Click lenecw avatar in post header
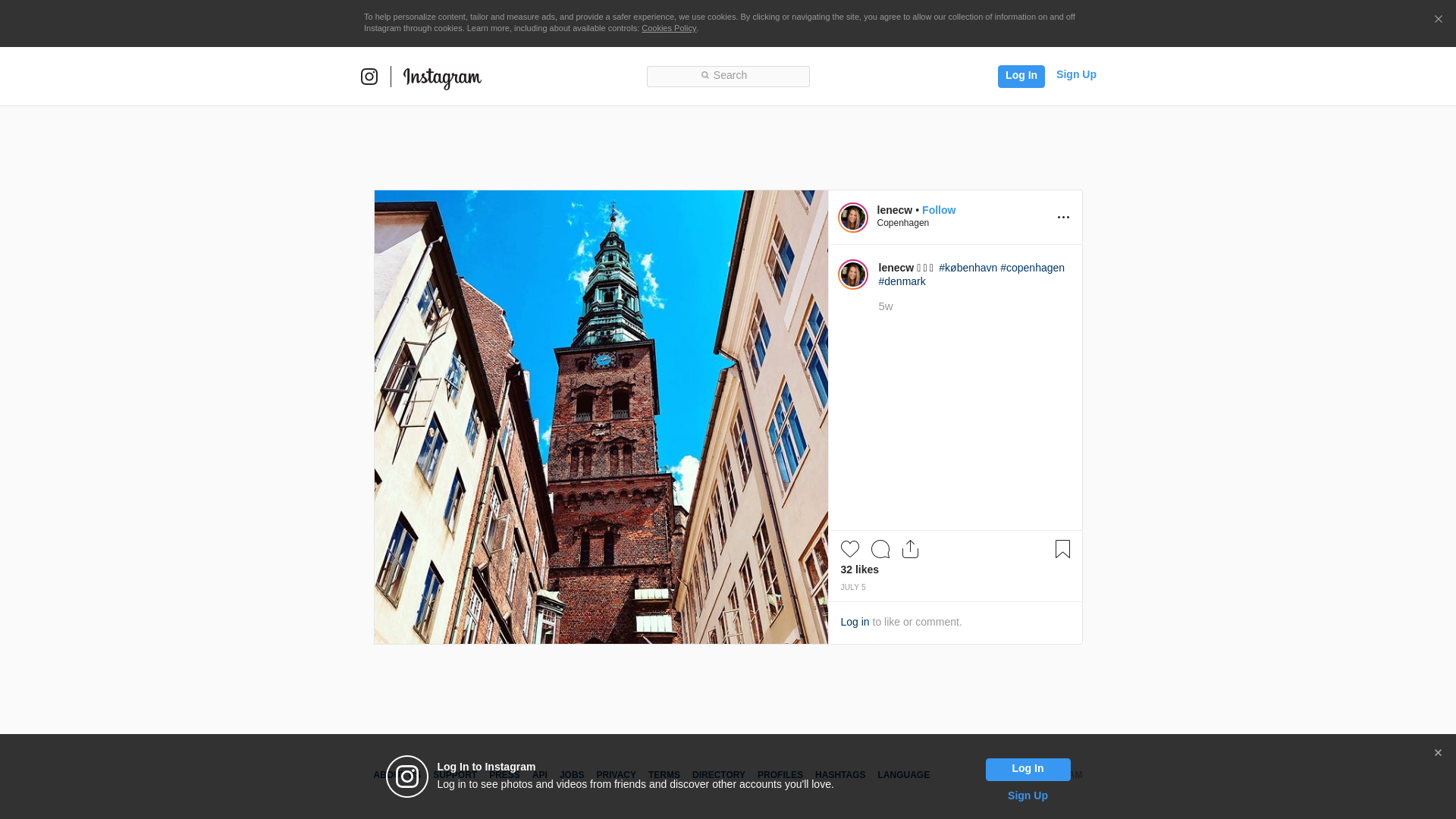Viewport: 1456px width, 819px height. [852, 218]
